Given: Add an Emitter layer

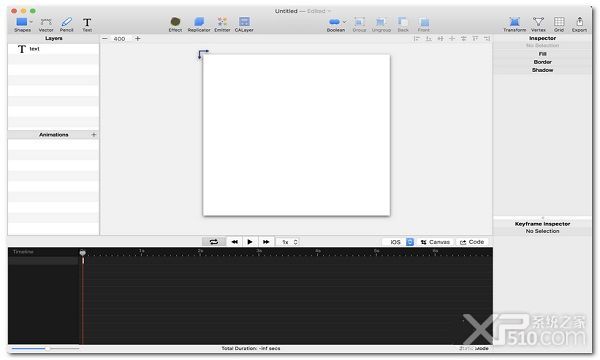Looking at the screenshot, I should point(222,24).
